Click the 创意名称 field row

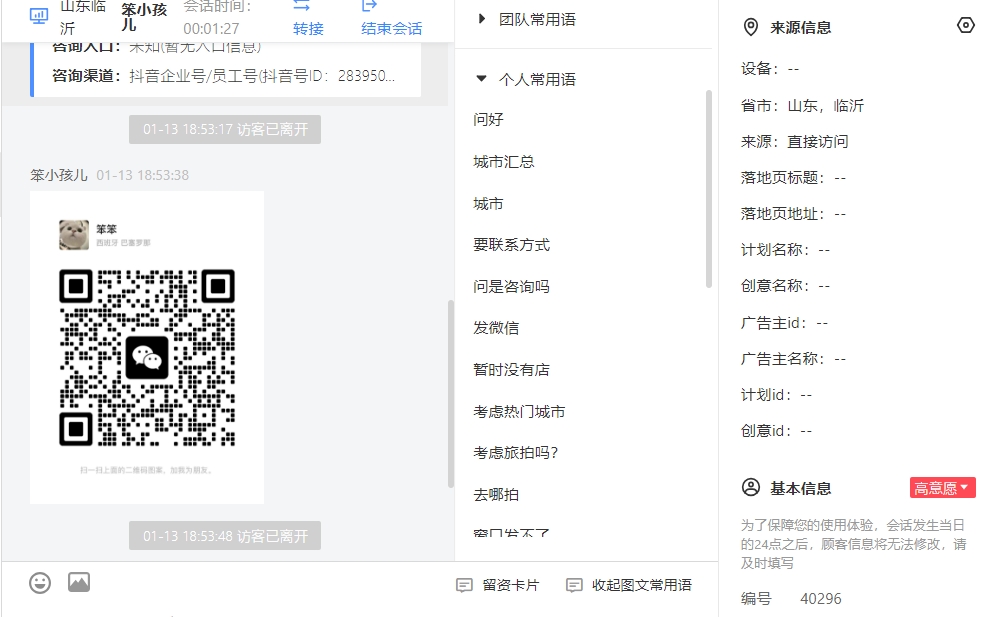786,286
